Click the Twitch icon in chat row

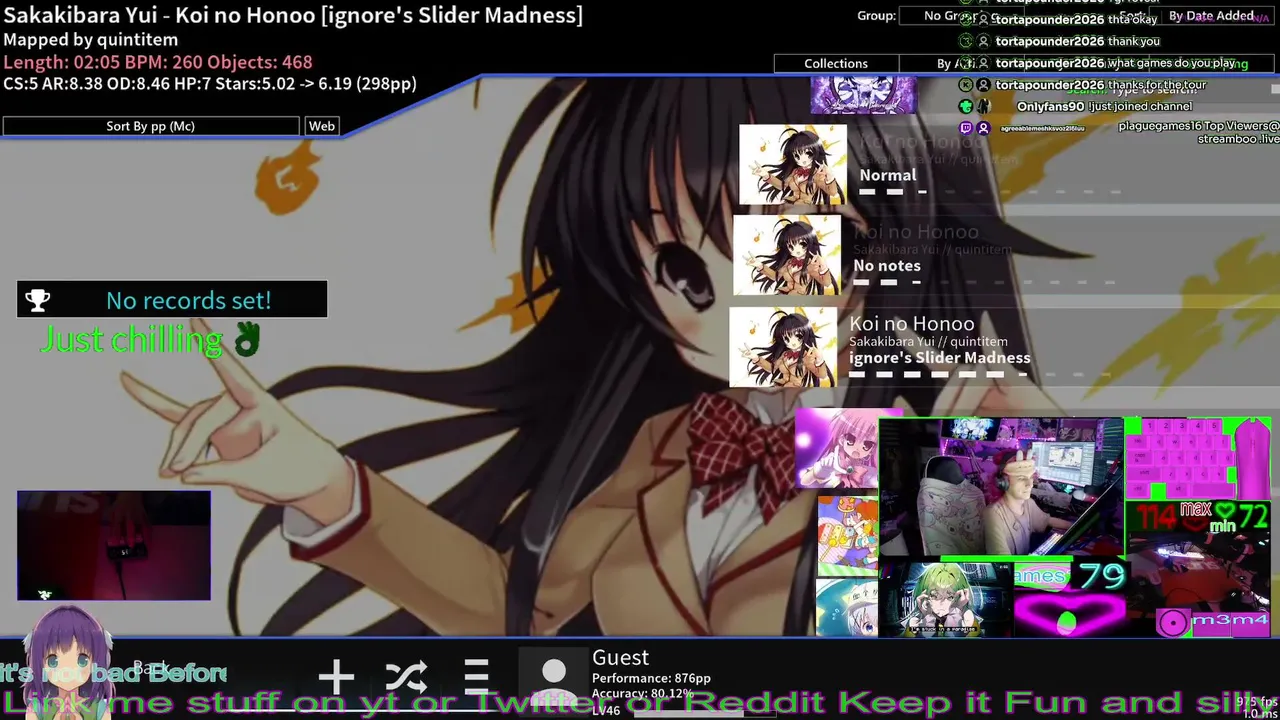tap(965, 128)
